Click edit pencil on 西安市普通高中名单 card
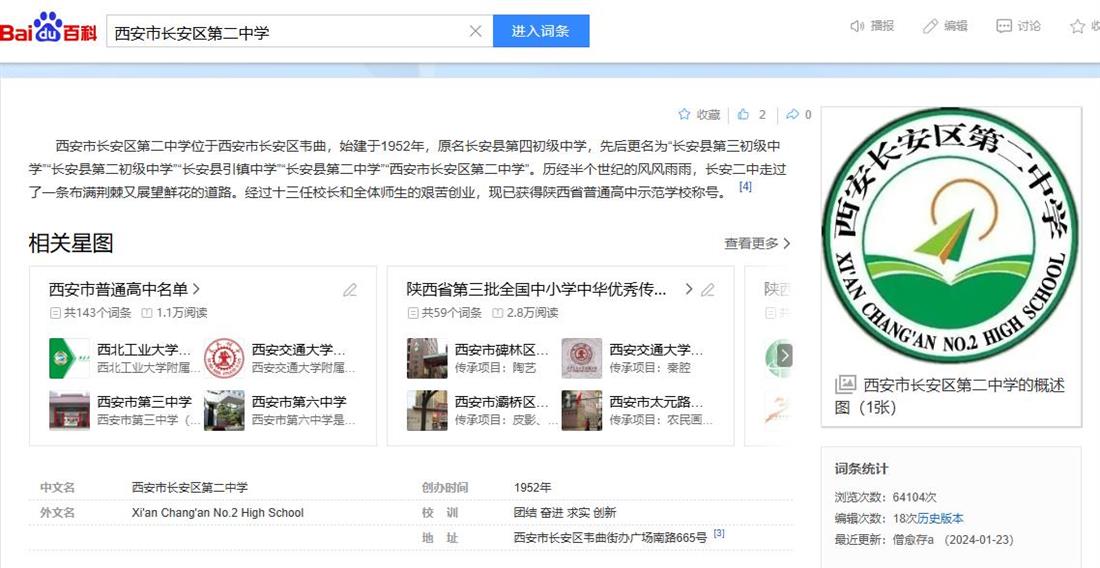Screen dimensions: 1100x568 click(x=350, y=290)
